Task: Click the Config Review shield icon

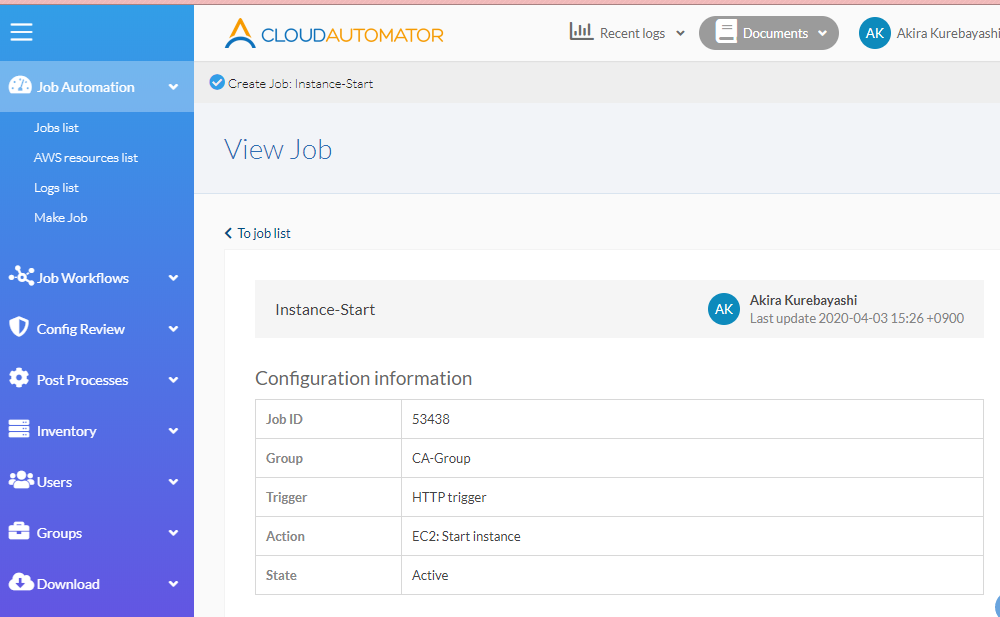Action: coord(19,327)
